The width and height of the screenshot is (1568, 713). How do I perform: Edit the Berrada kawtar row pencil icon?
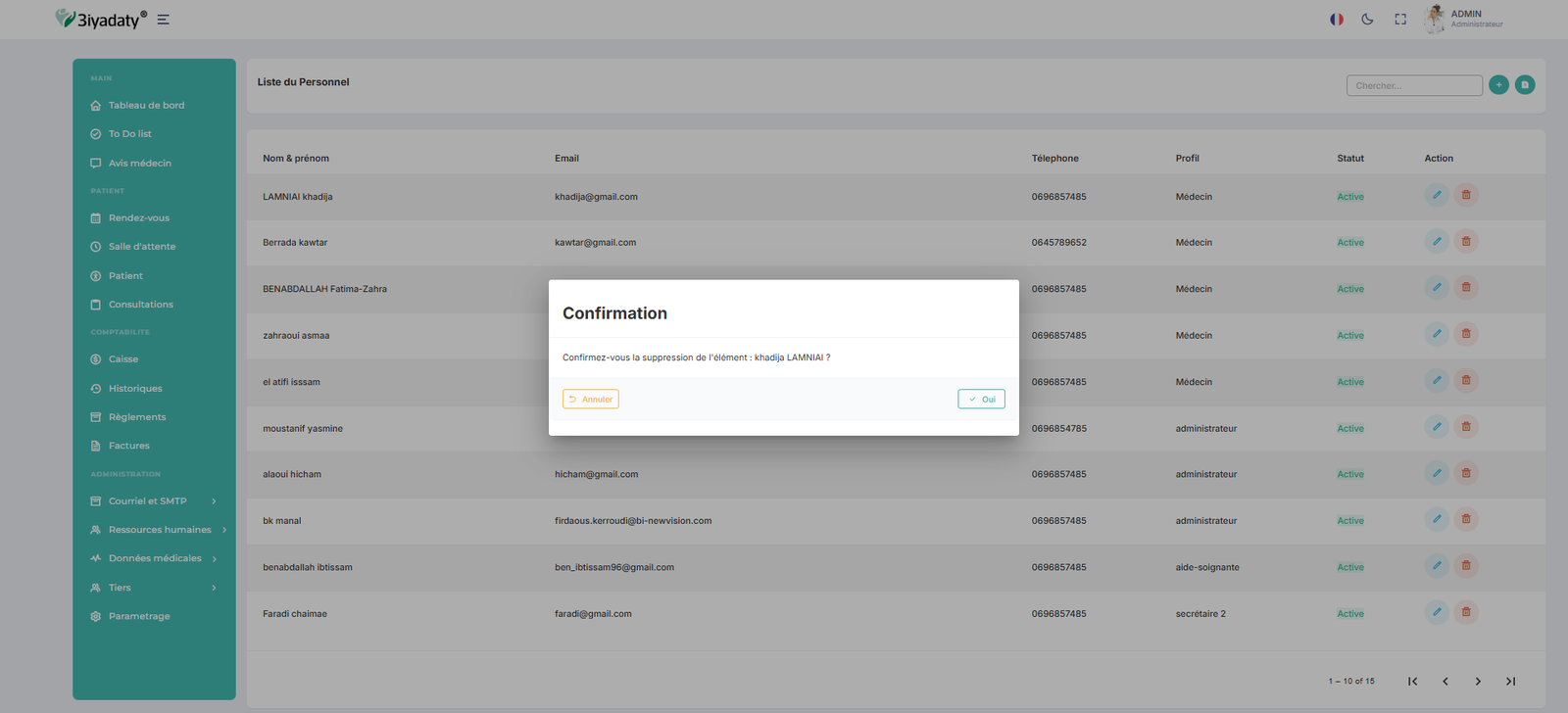(x=1436, y=241)
